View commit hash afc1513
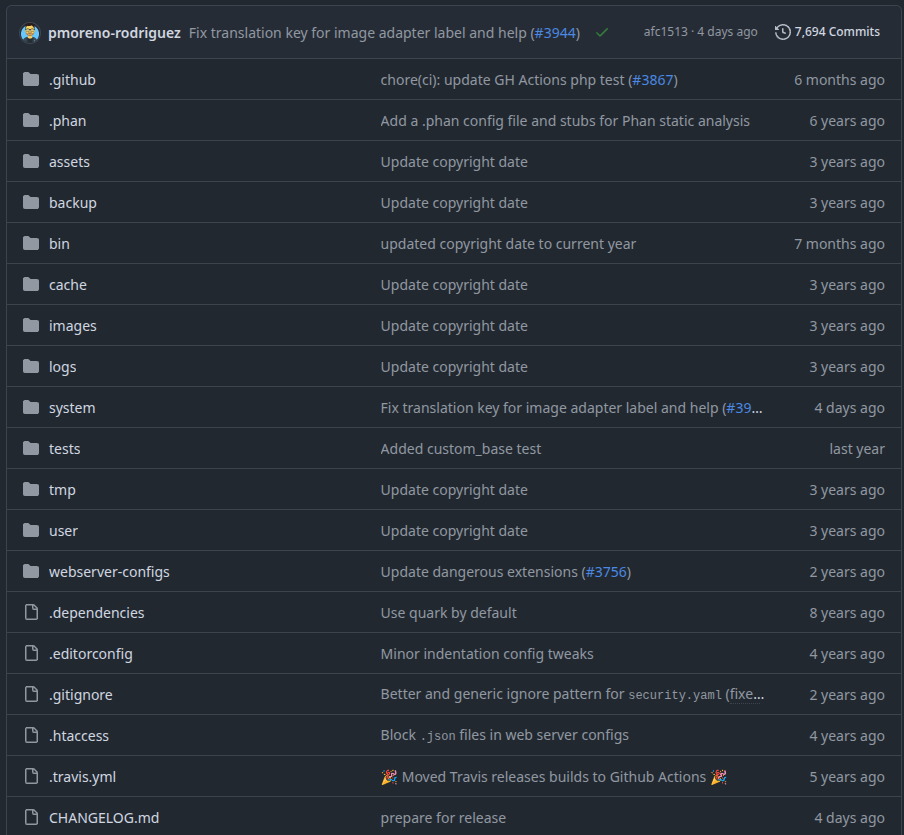Screen dimensions: 904x835 click(665, 32)
